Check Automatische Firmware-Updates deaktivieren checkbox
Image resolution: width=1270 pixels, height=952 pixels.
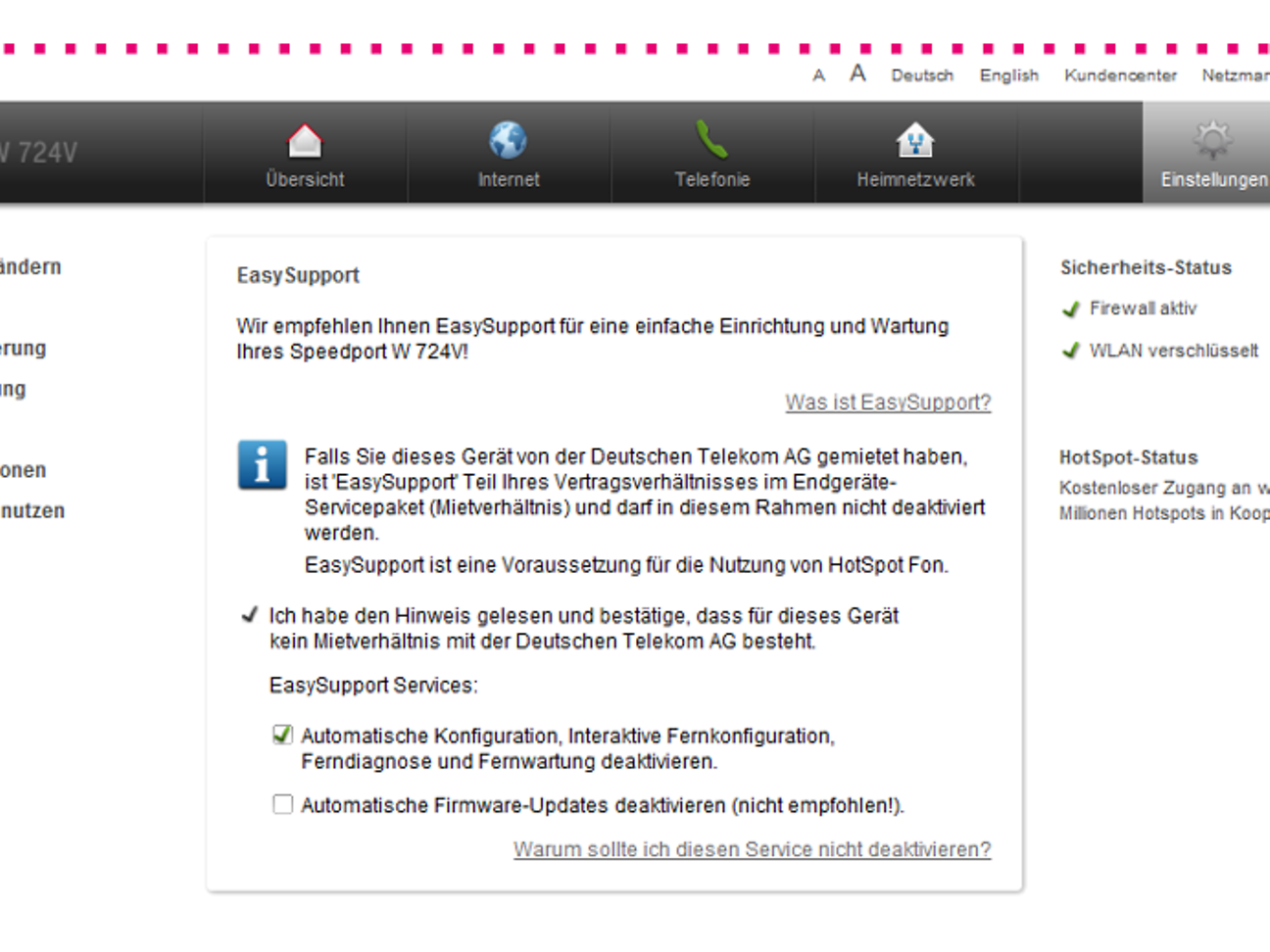pos(282,804)
